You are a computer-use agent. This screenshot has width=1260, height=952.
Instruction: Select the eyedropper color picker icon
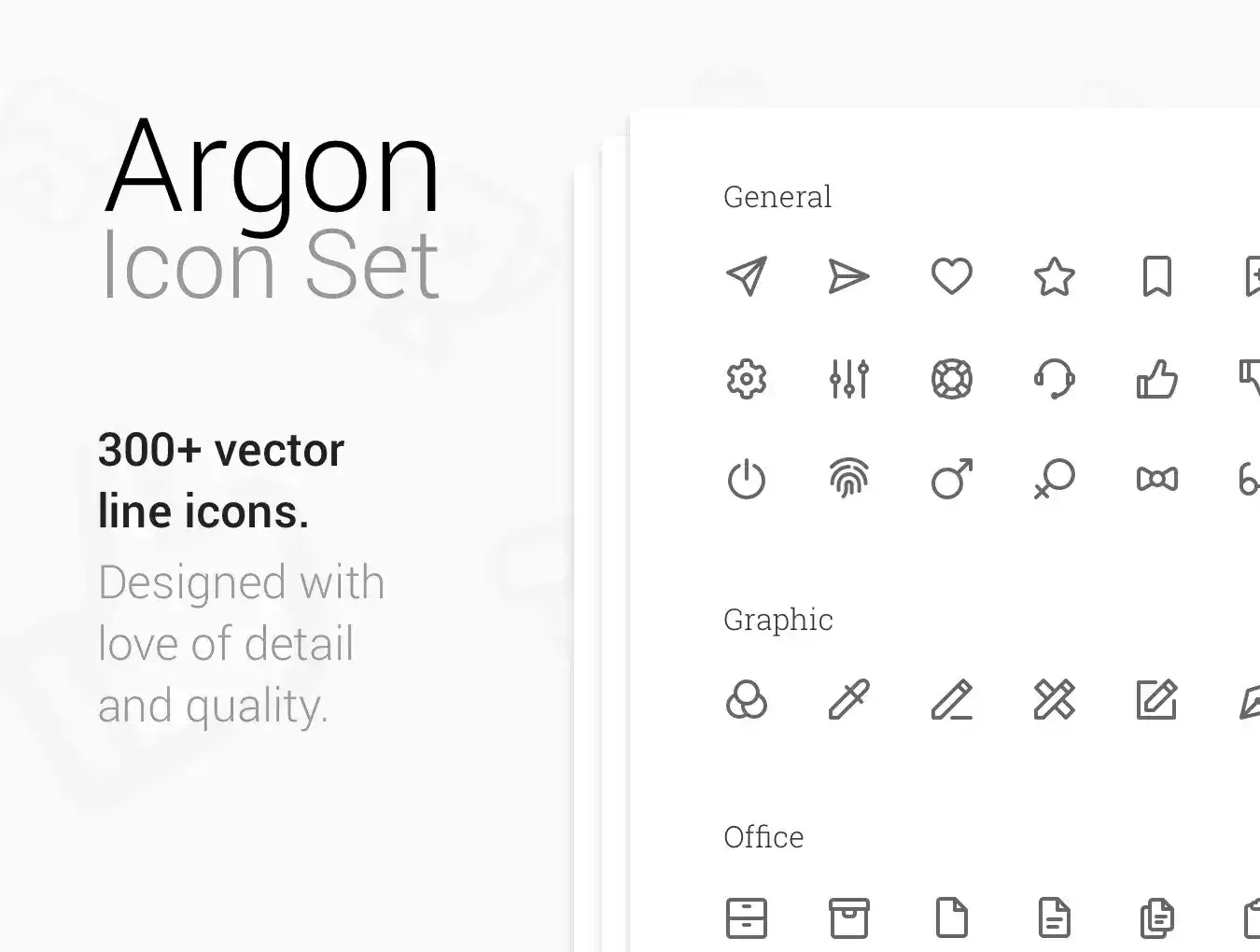pyautogui.click(x=848, y=699)
